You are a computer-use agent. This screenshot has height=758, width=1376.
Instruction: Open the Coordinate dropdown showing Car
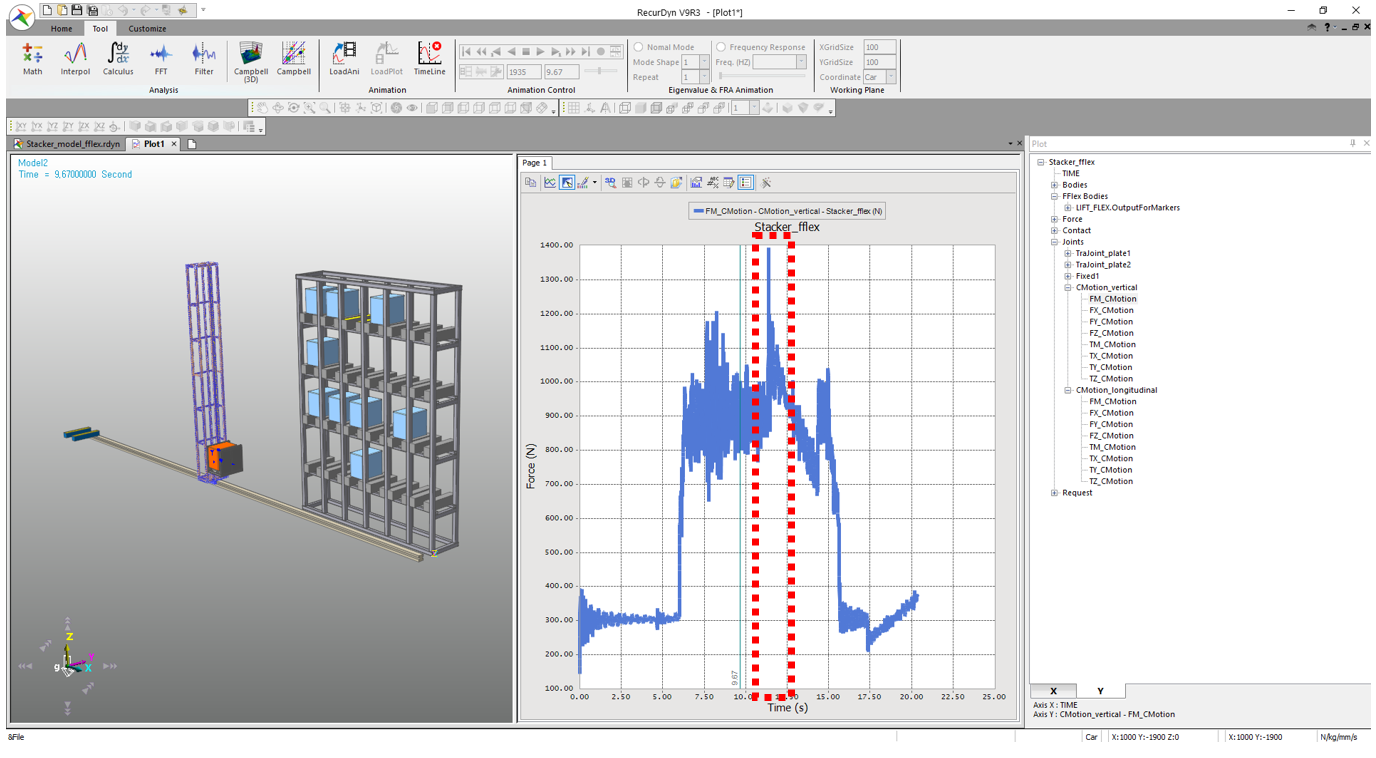pyautogui.click(x=890, y=77)
